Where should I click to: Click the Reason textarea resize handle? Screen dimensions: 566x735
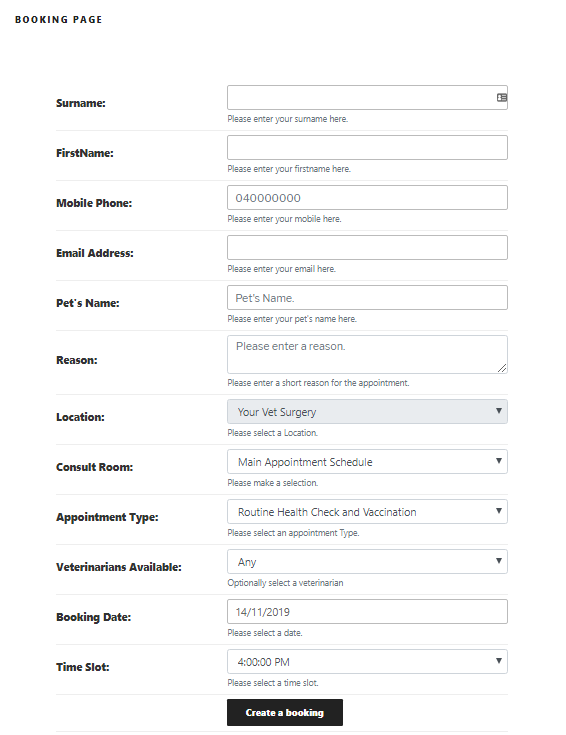coord(502,368)
